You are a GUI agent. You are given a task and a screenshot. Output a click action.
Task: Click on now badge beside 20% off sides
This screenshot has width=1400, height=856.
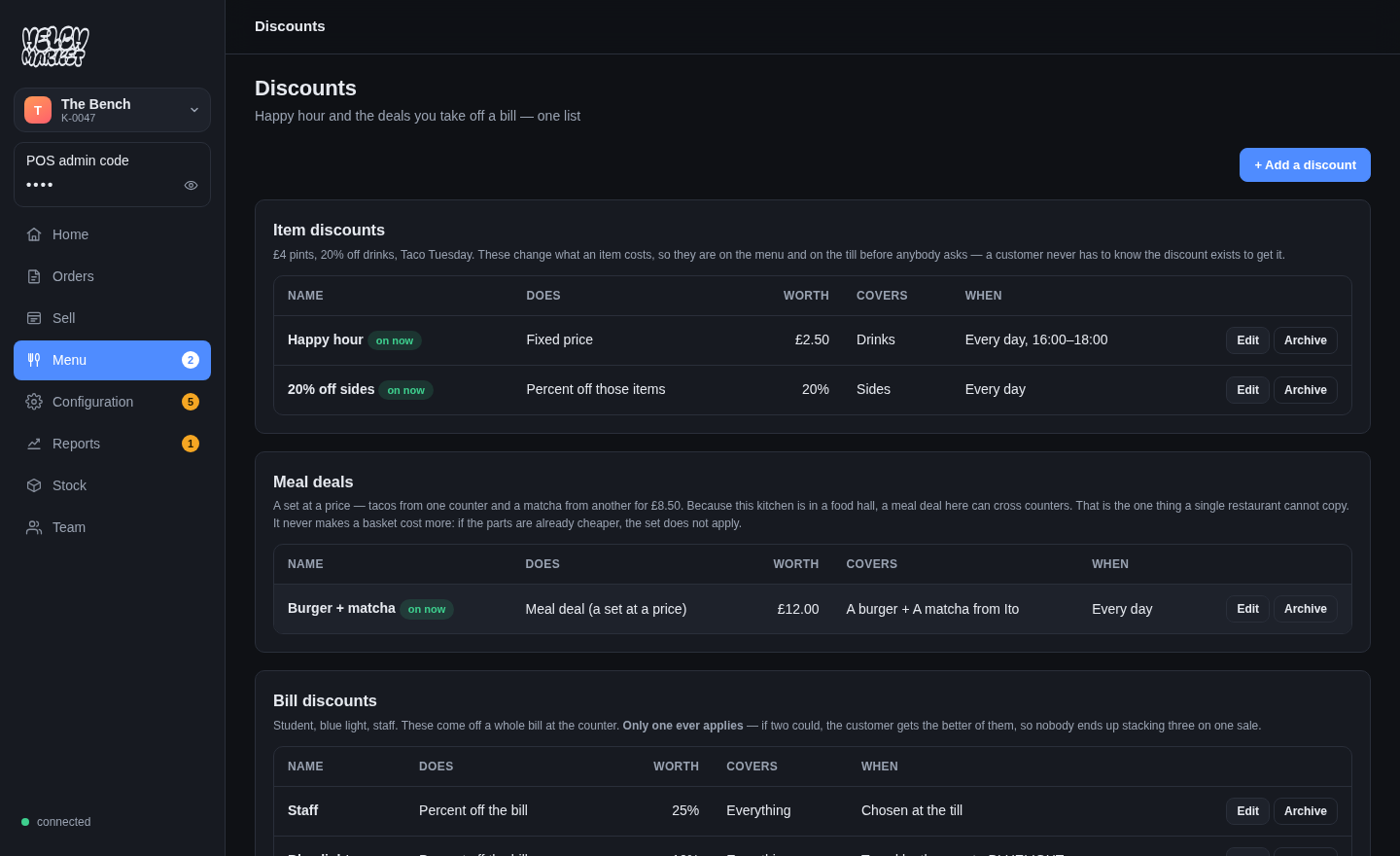click(x=405, y=390)
